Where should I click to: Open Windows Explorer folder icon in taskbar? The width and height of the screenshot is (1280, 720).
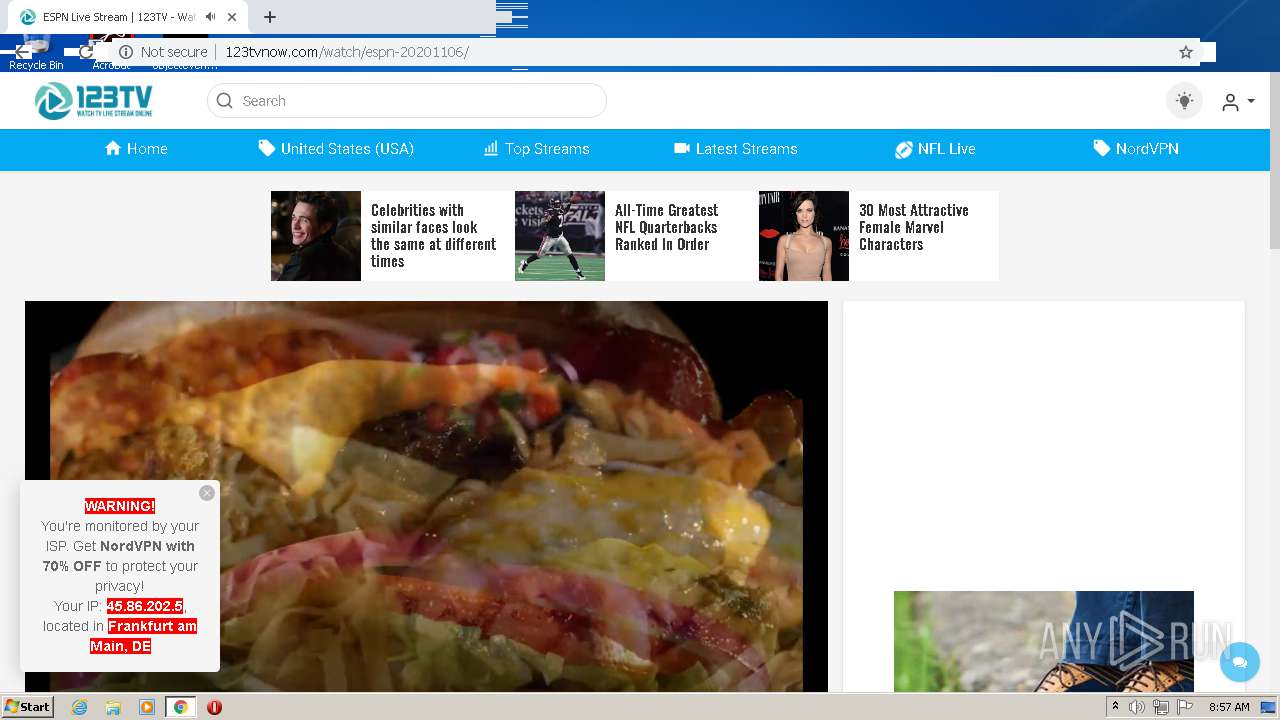click(x=113, y=707)
